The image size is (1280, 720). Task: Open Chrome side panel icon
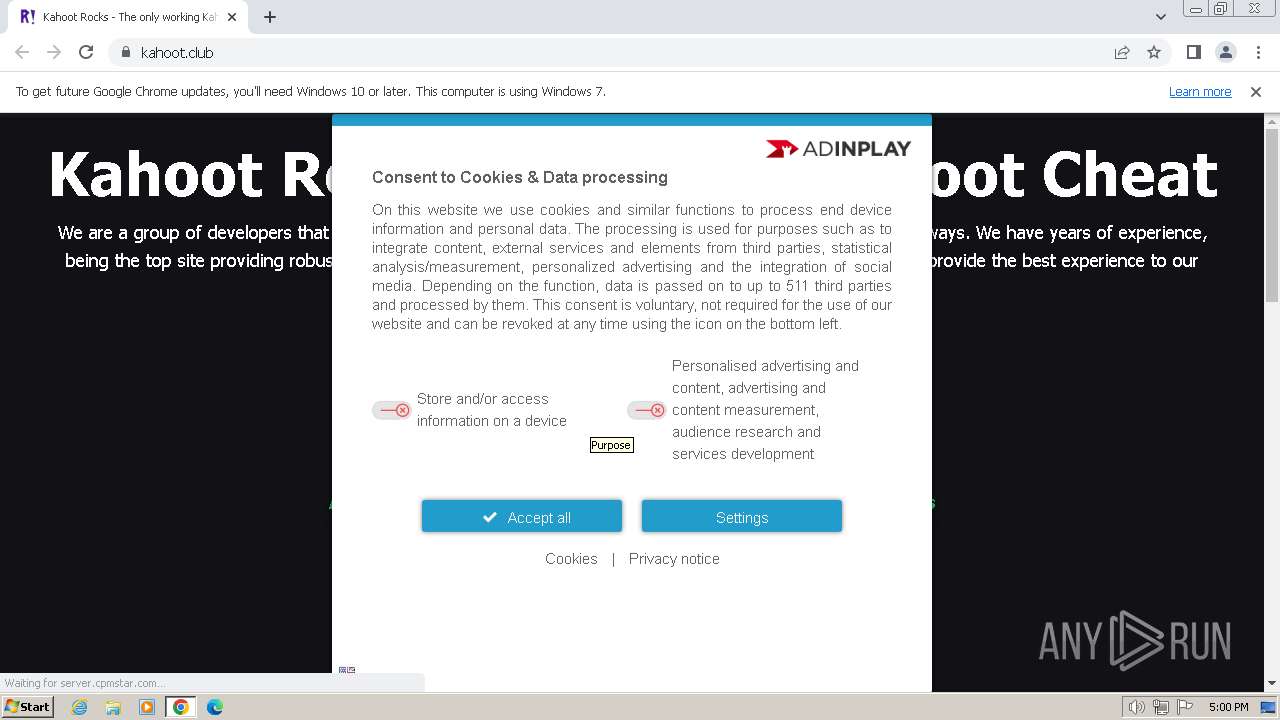tap(1194, 52)
